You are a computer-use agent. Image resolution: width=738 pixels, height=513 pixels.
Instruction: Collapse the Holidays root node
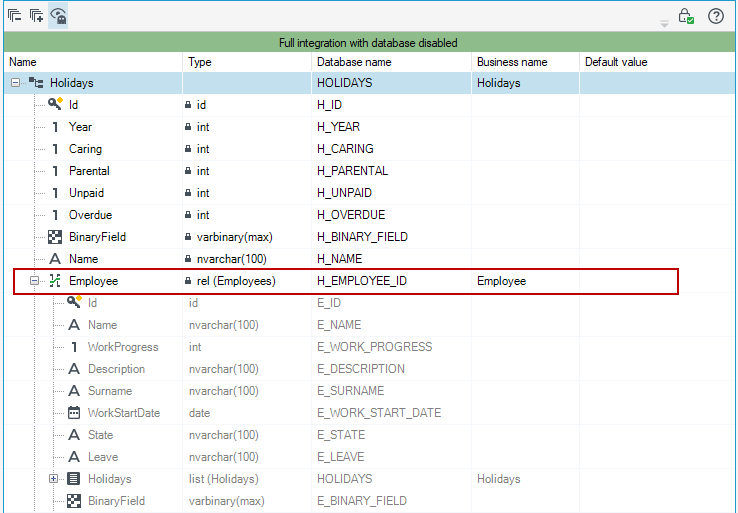click(x=16, y=83)
